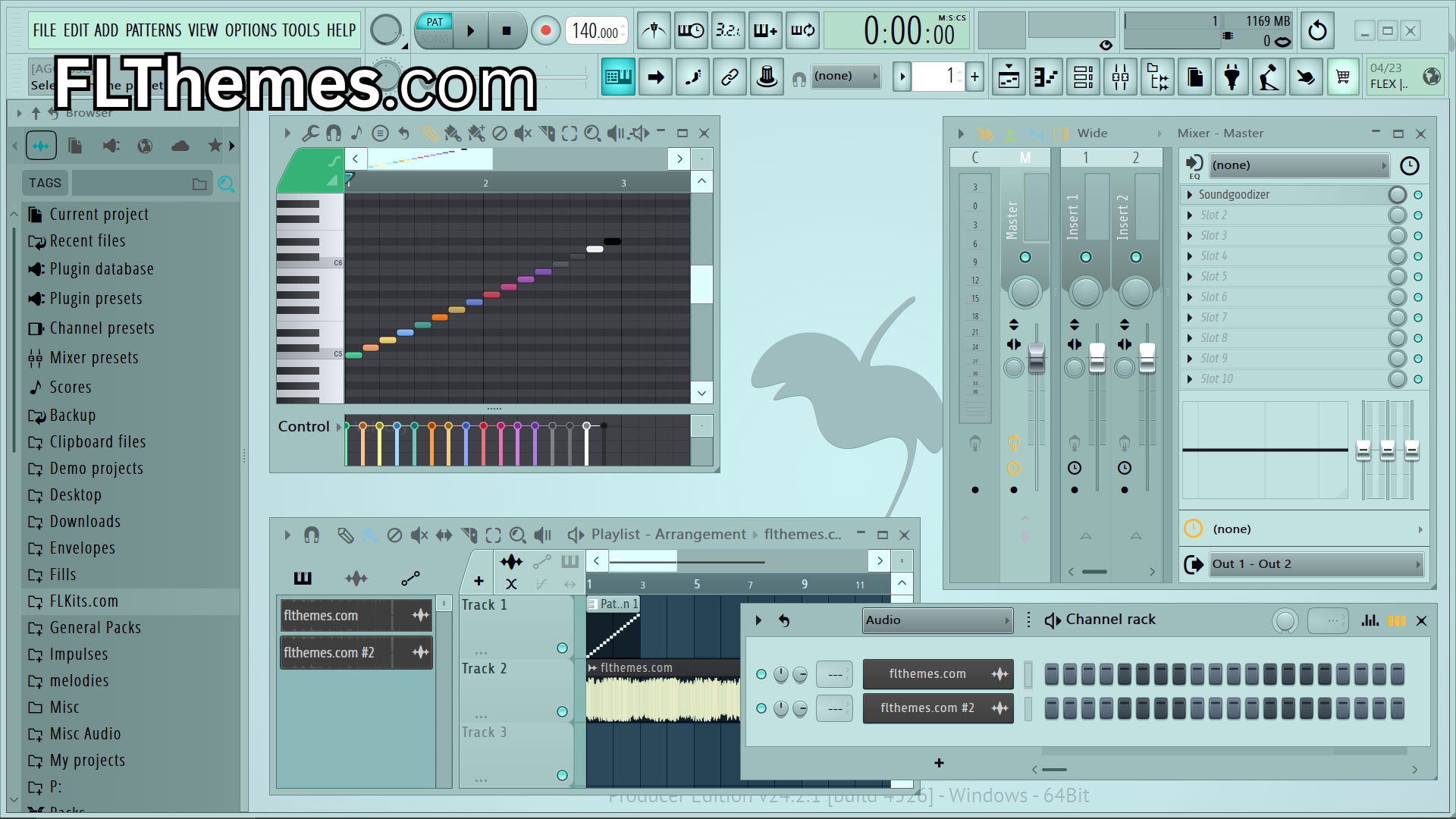Toggle Slot 2 enable LED in mixer

pyautogui.click(x=1418, y=215)
